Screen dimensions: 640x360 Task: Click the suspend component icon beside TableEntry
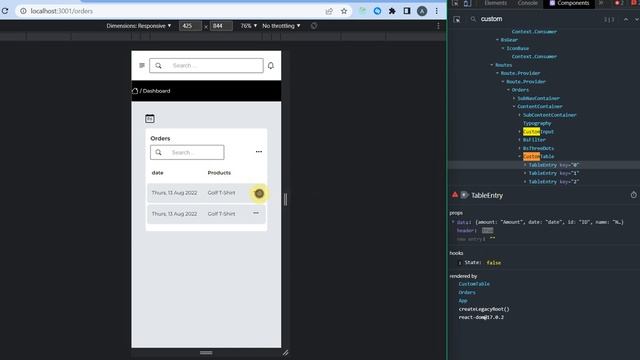[464, 195]
